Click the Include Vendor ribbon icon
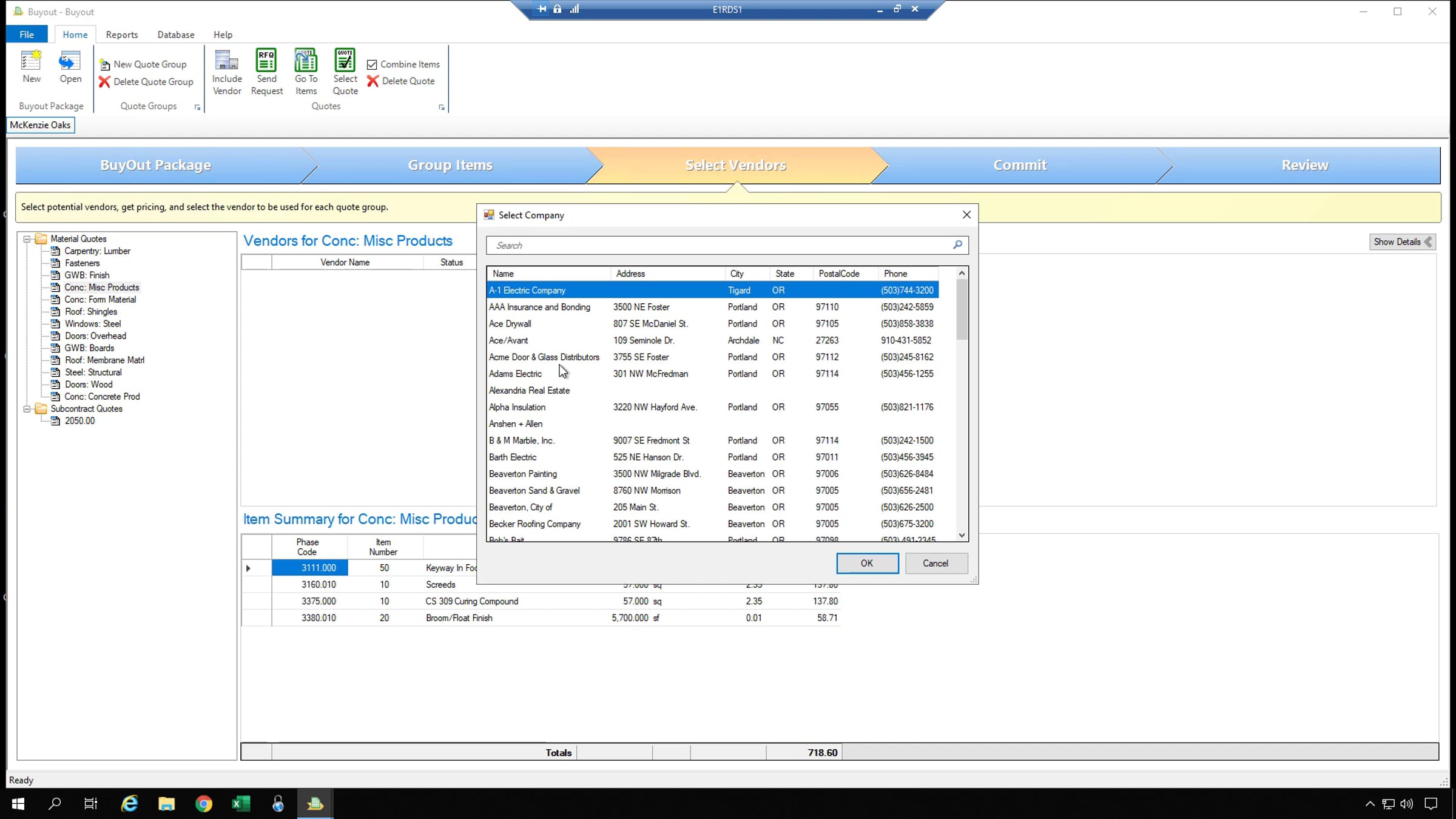1456x819 pixels. (x=227, y=62)
